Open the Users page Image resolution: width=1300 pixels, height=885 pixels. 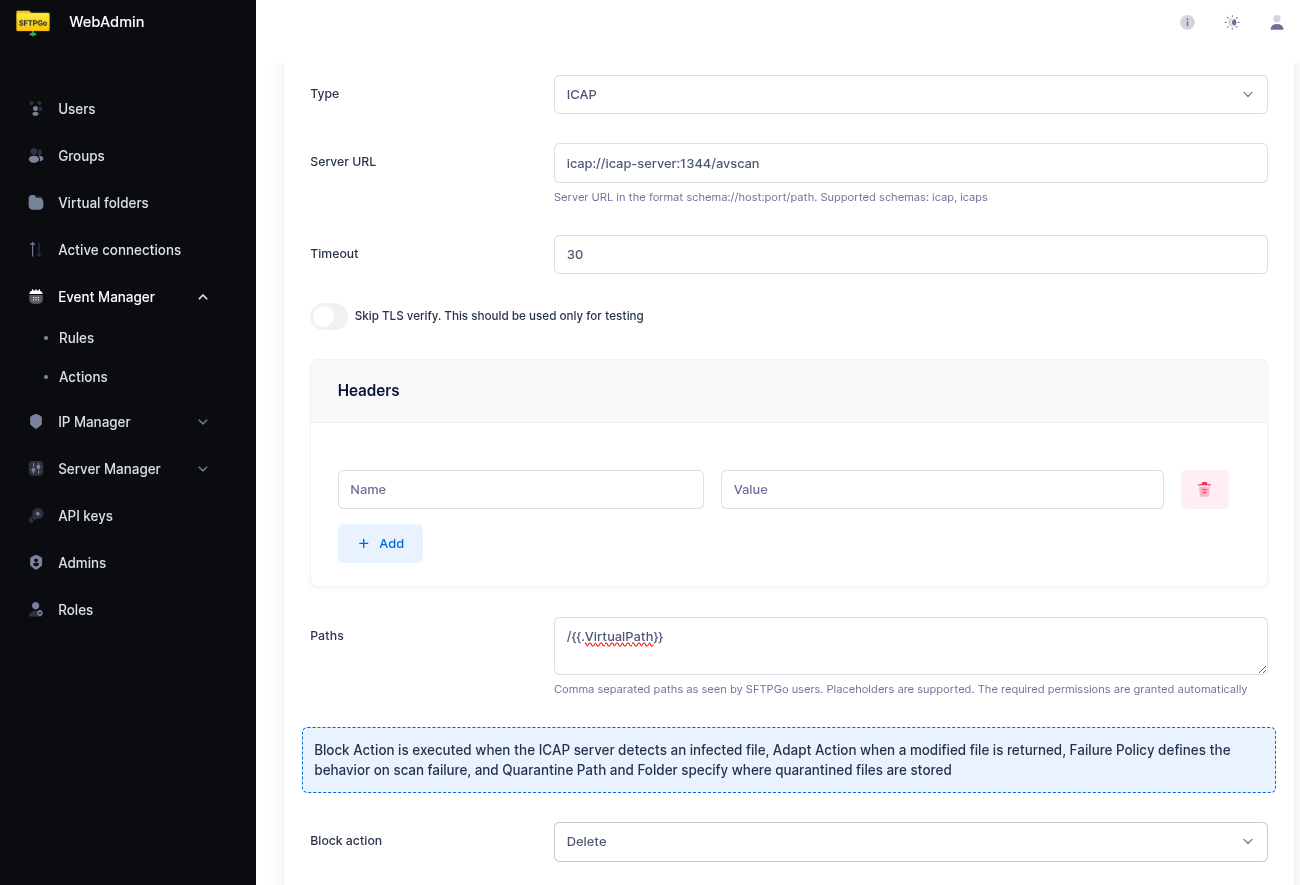click(76, 109)
